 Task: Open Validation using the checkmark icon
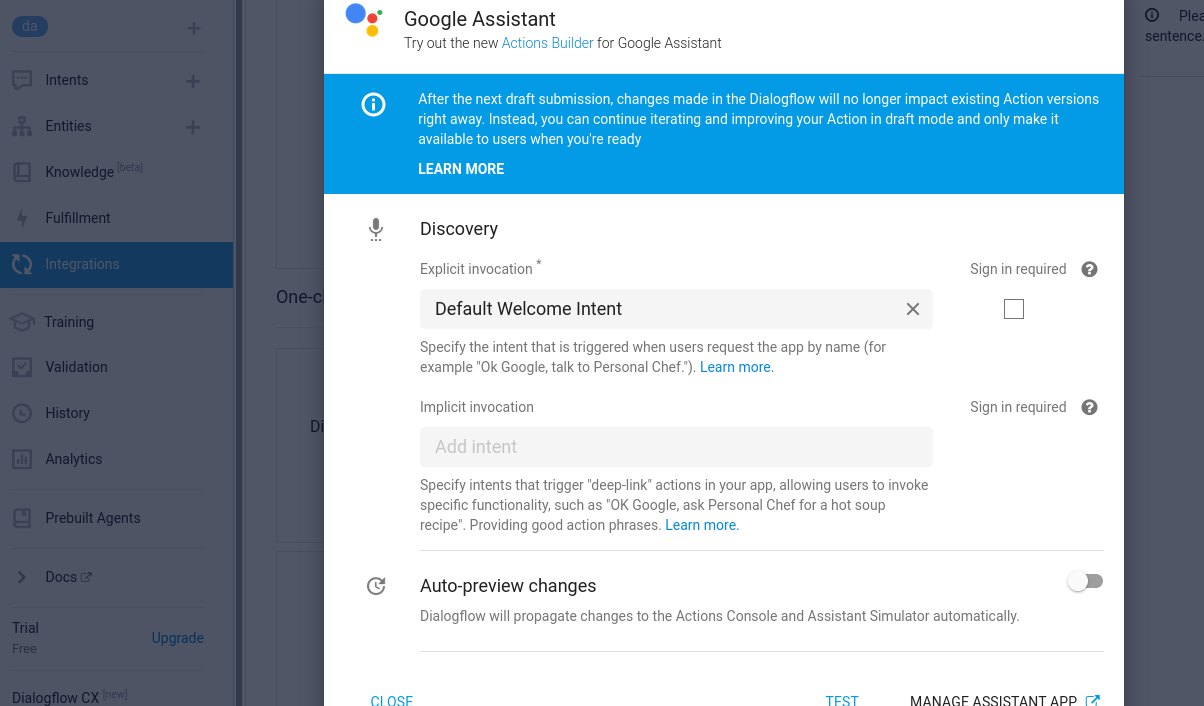point(21,367)
